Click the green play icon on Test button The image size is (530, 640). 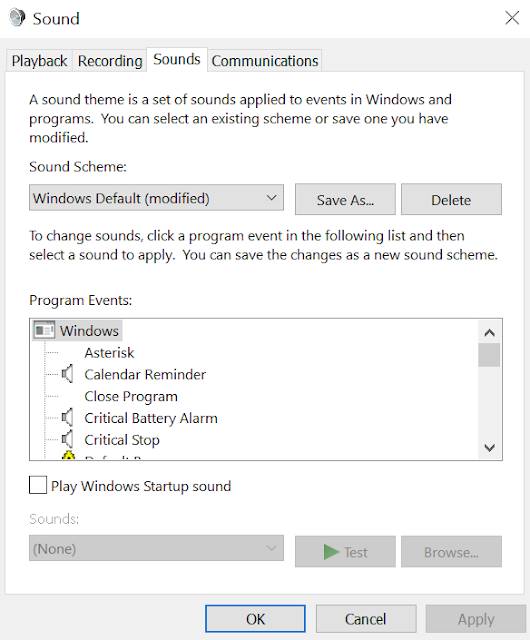point(331,552)
